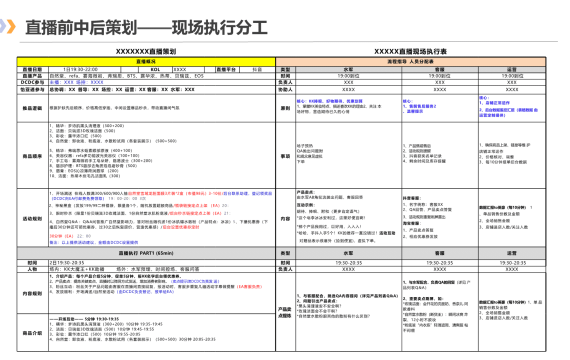Select the gray 直播执行 PART1 (65min) header
The image size is (570, 360).
[x=146, y=253]
